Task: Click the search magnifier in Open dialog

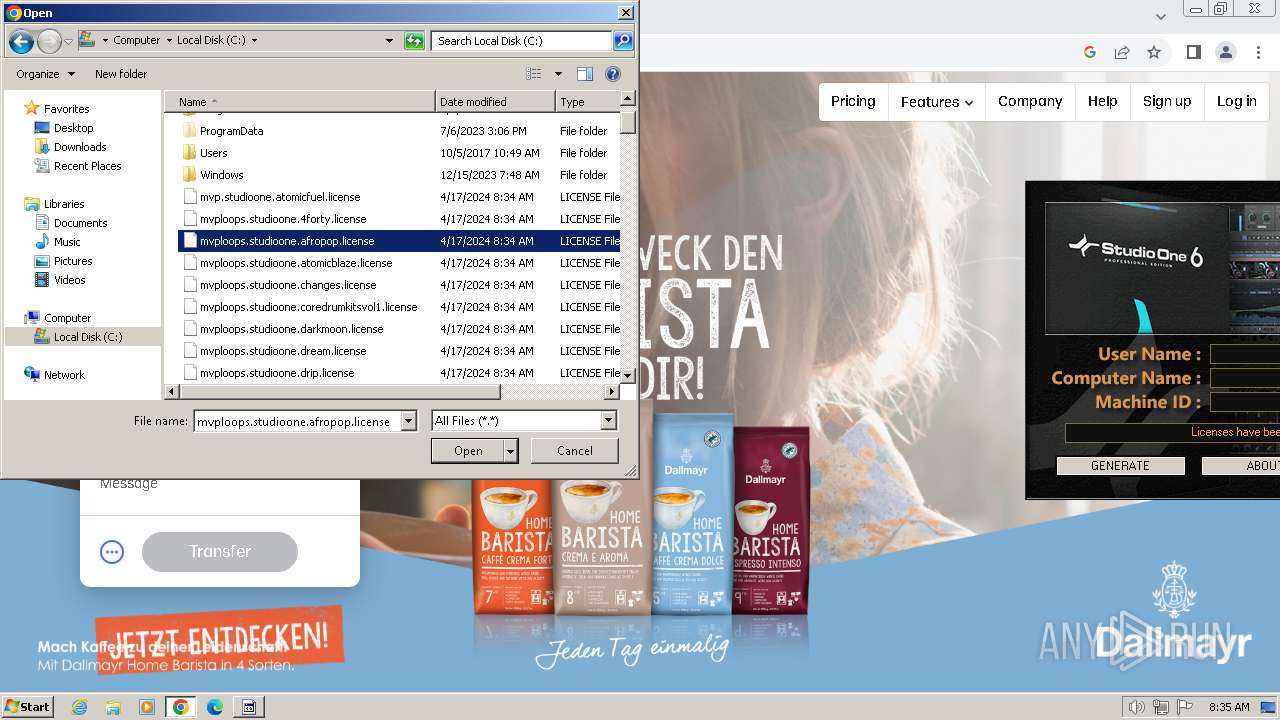Action: (x=623, y=41)
